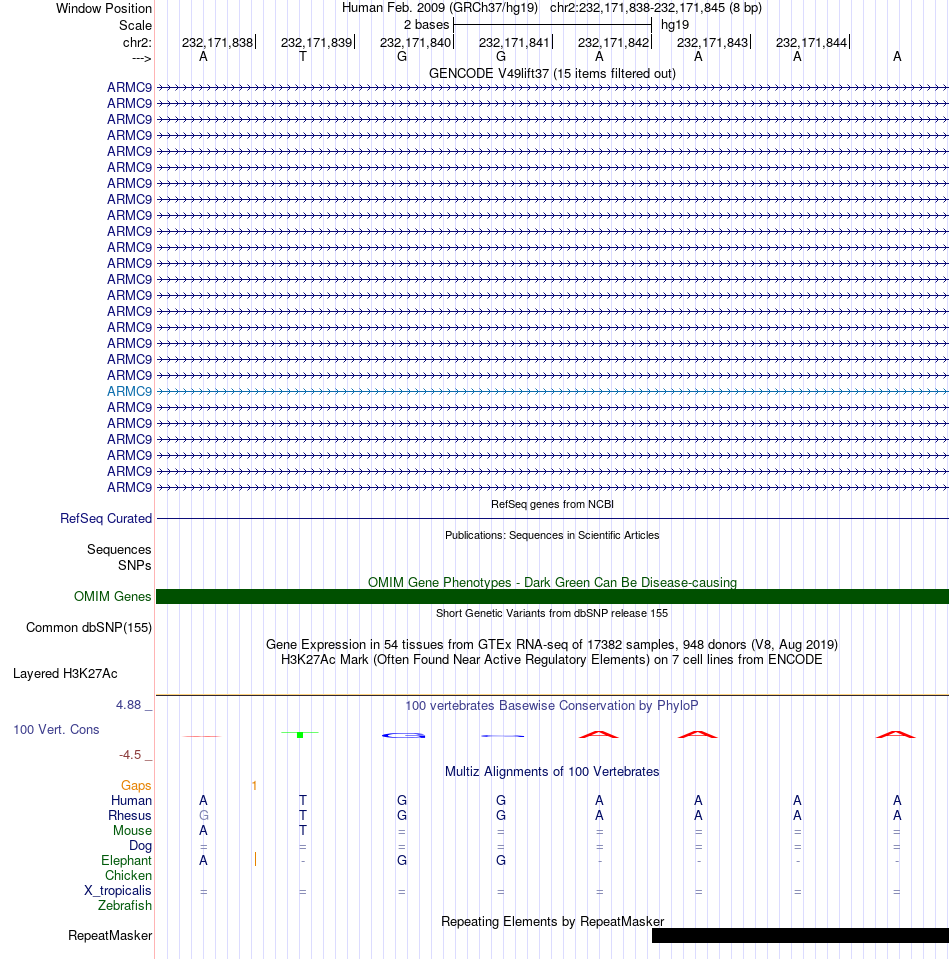This screenshot has width=950, height=959.
Task: Click 'Multiz Alignments of 100 Vertebrates' title
Action: tap(552, 772)
